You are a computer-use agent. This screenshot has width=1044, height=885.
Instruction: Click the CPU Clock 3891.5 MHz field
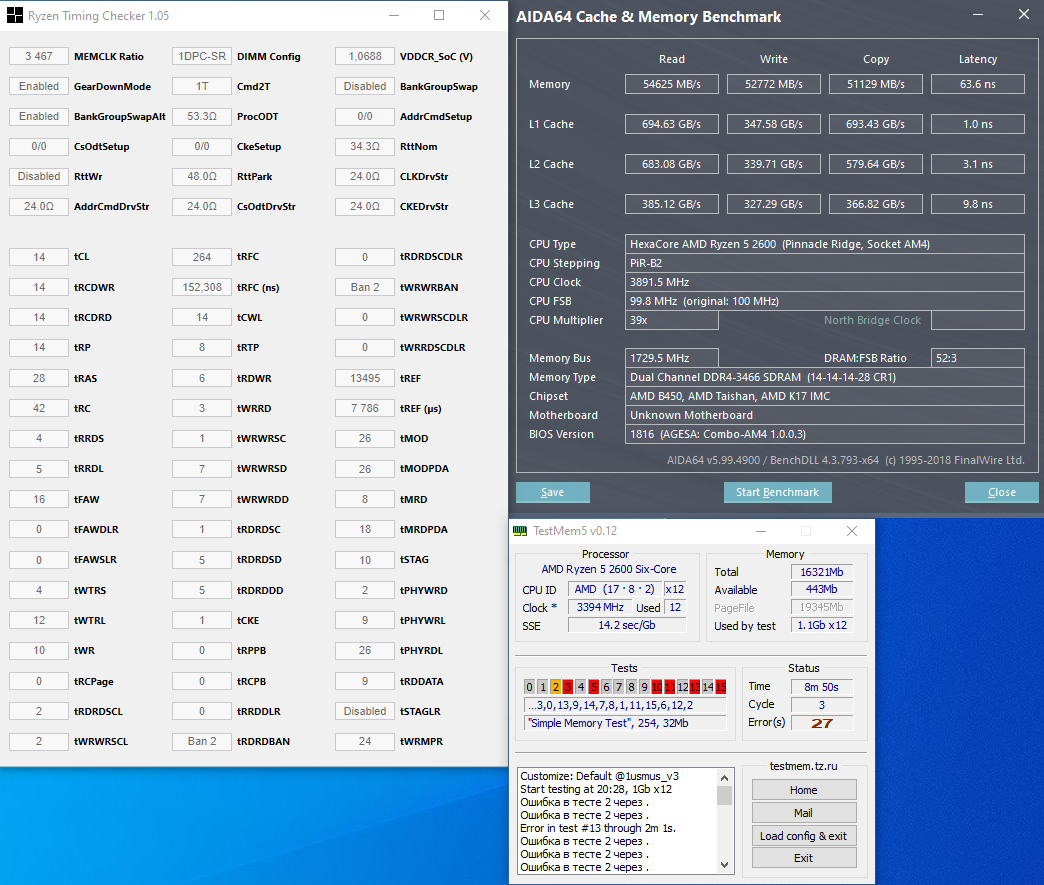[824, 282]
